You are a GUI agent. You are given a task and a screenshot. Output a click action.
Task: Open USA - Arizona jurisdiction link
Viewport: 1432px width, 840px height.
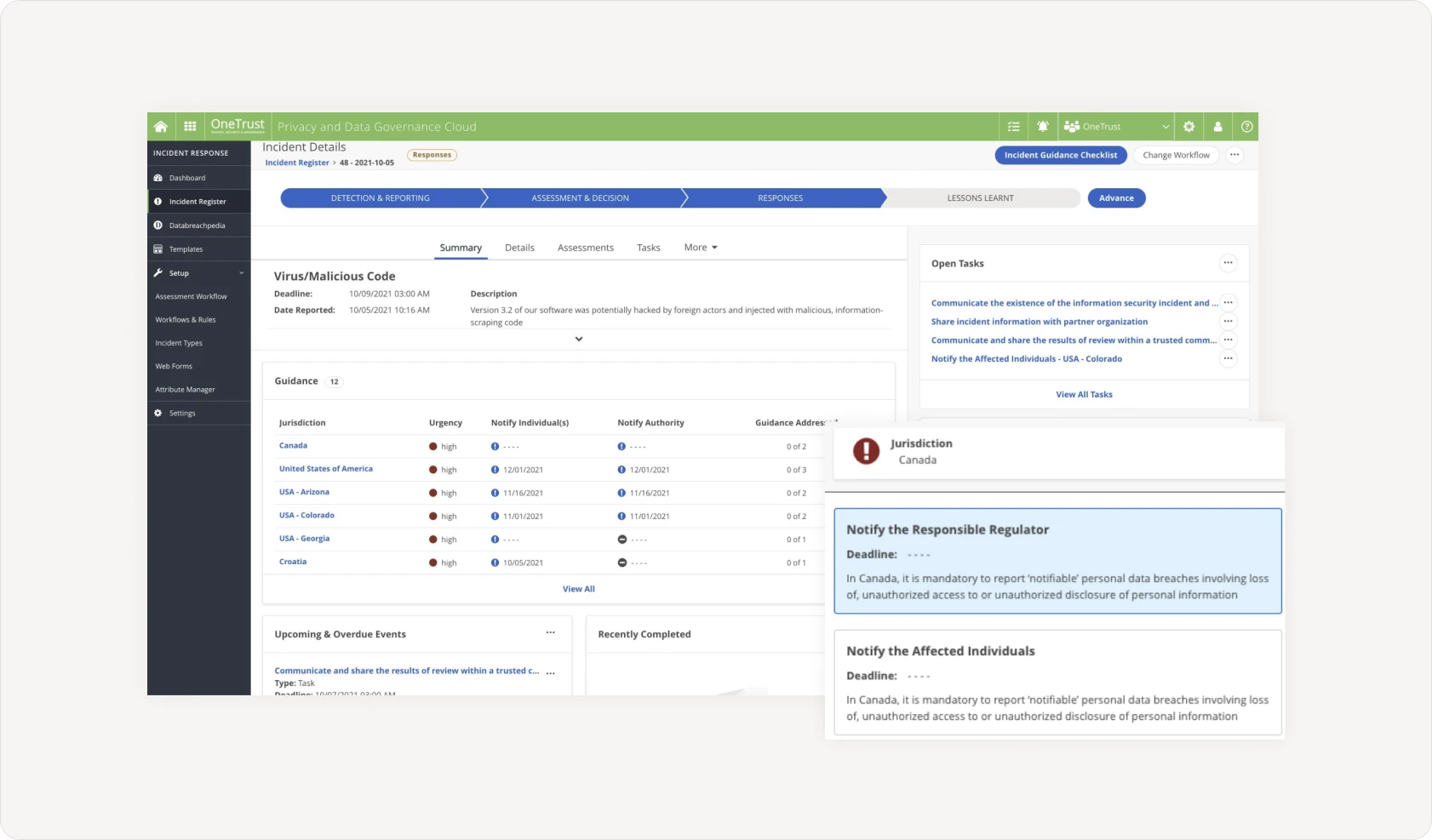(x=304, y=492)
